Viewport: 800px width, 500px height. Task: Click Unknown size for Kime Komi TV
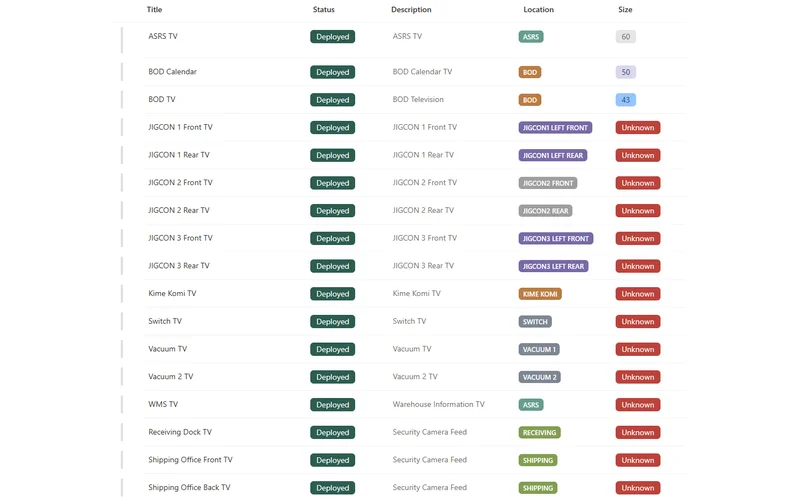638,294
